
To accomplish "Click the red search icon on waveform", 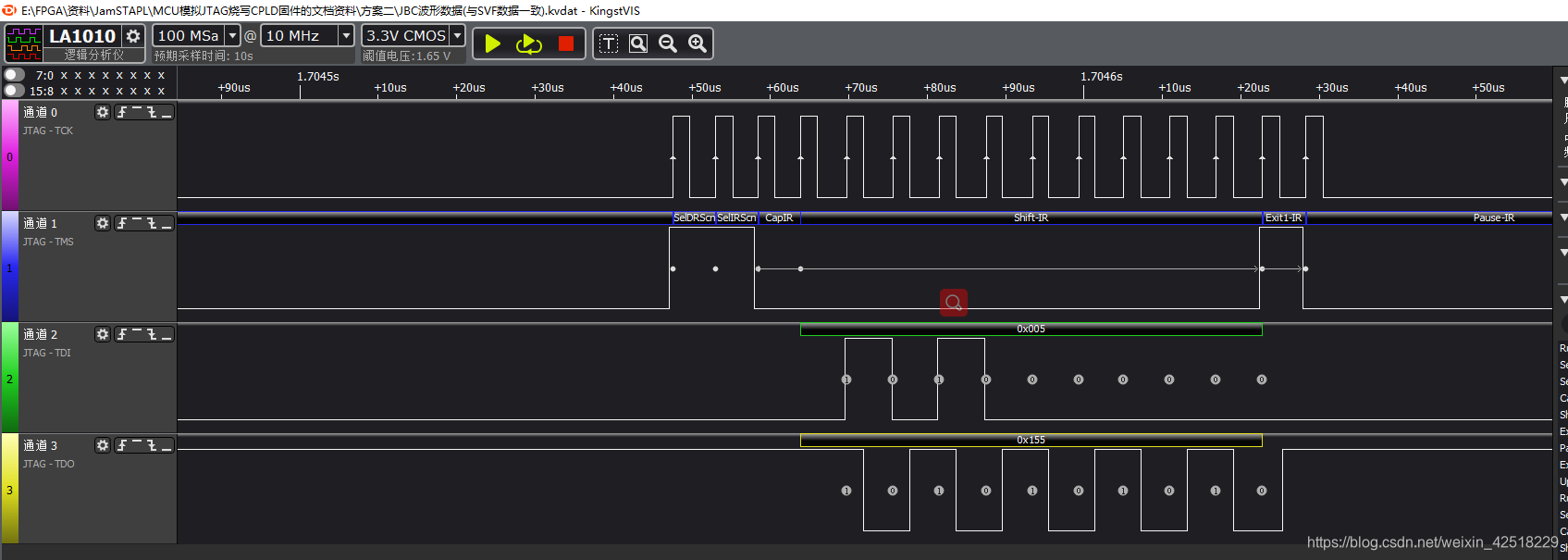I will pyautogui.click(x=954, y=303).
